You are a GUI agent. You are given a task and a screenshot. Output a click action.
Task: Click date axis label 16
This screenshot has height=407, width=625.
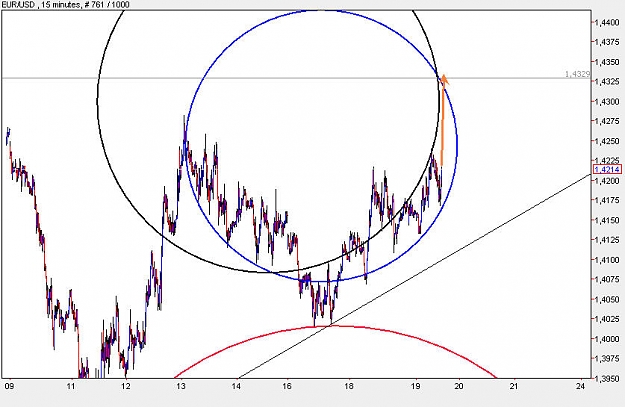[287, 386]
